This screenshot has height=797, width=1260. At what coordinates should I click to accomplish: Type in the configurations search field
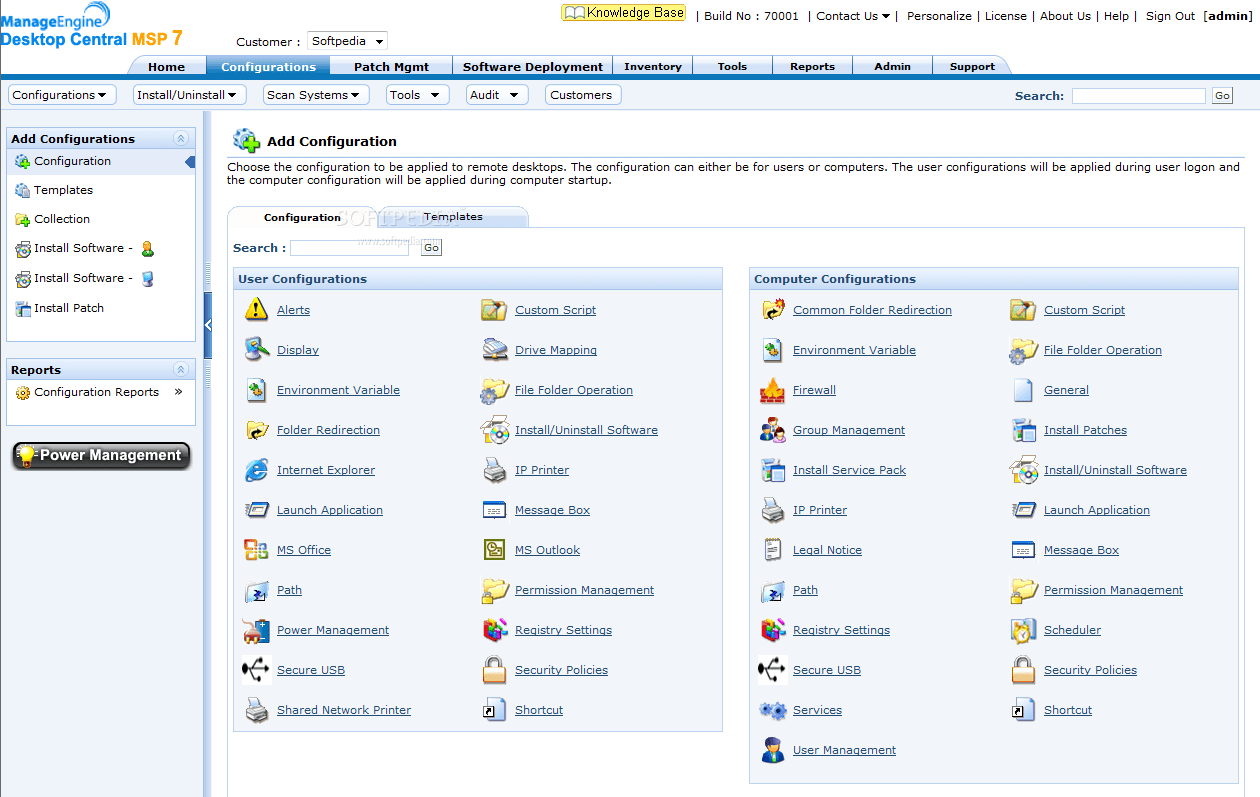(349, 247)
